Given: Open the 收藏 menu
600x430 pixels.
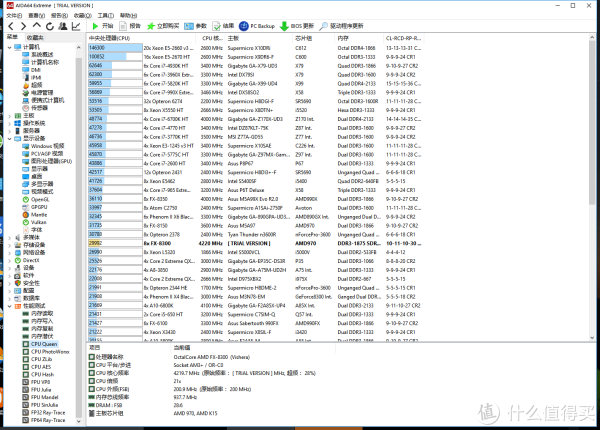Looking at the screenshot, I should click(x=83, y=15).
